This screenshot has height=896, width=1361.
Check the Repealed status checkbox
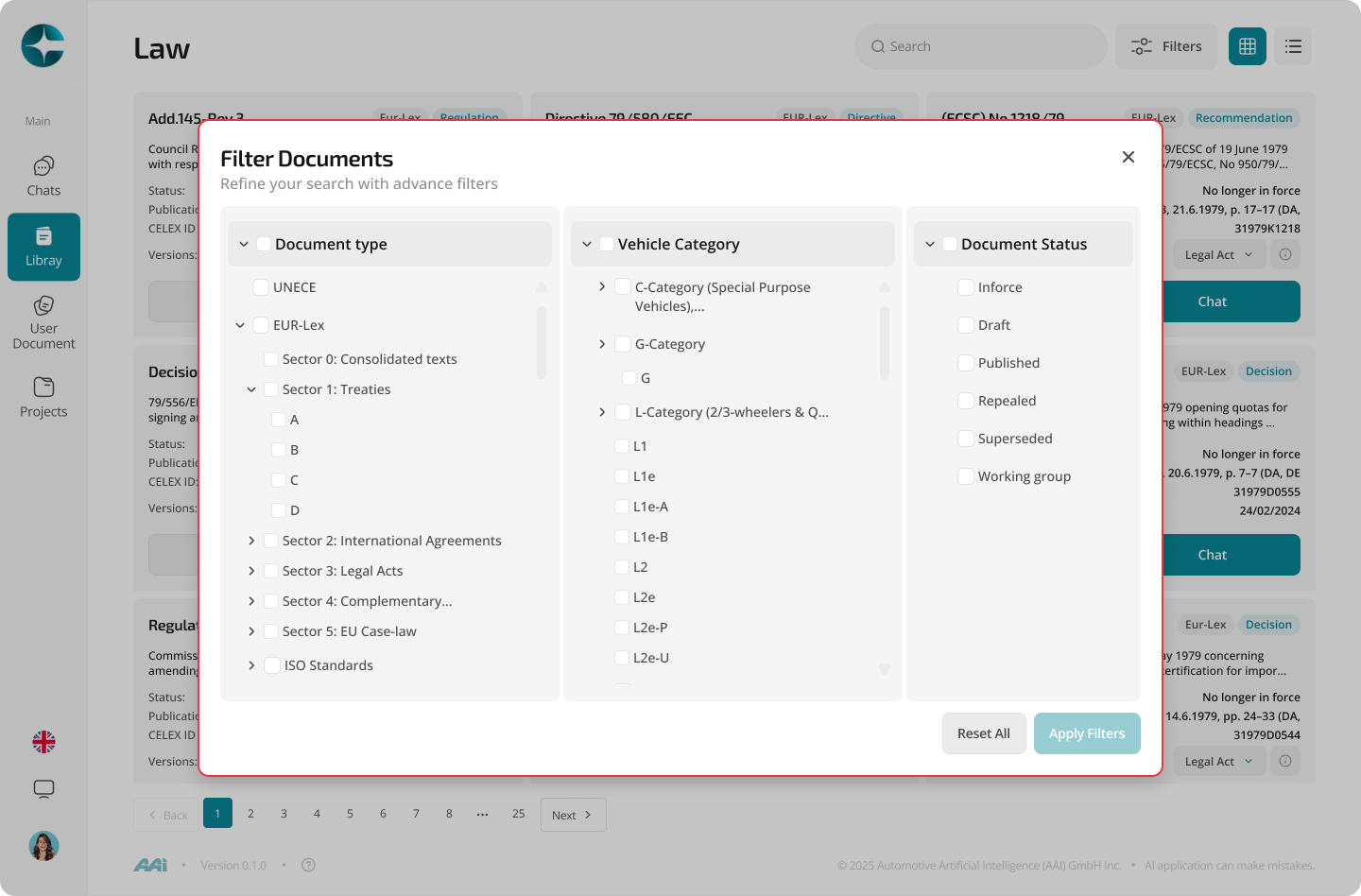pos(966,401)
